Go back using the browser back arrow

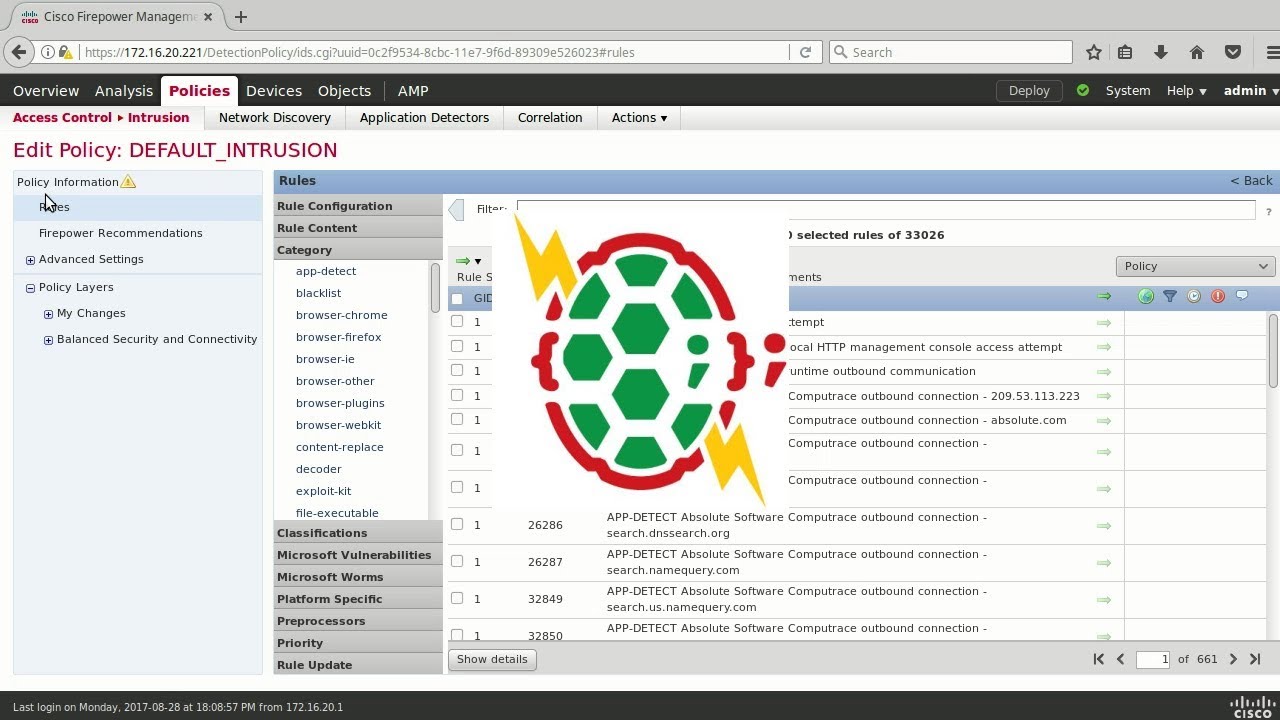tap(19, 52)
